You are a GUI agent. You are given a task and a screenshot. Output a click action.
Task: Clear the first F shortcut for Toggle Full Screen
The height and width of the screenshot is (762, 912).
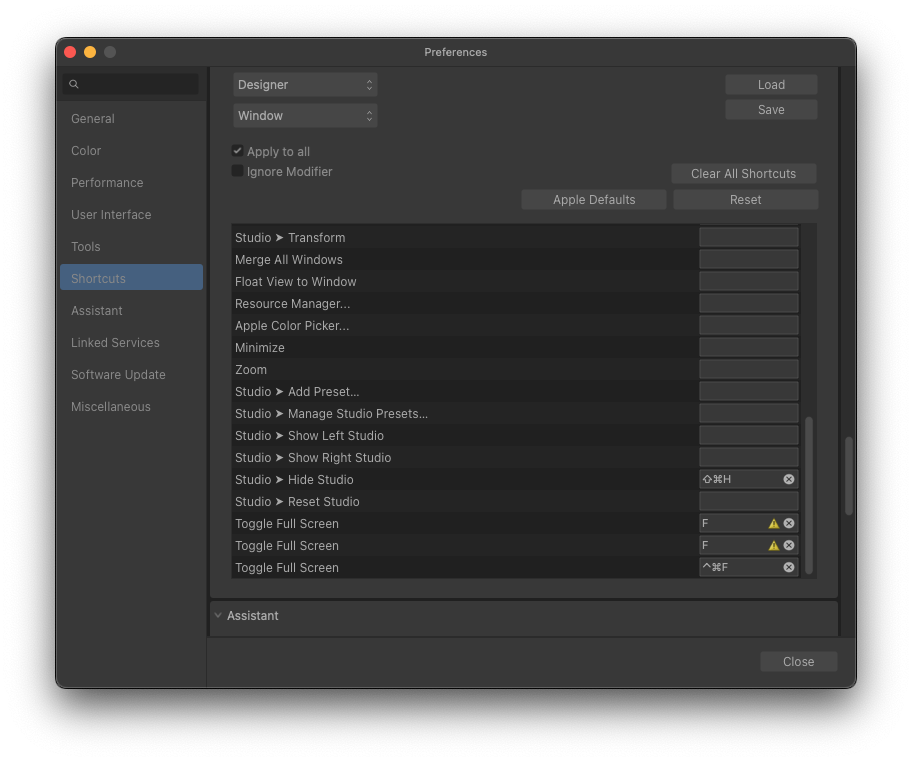(x=788, y=522)
